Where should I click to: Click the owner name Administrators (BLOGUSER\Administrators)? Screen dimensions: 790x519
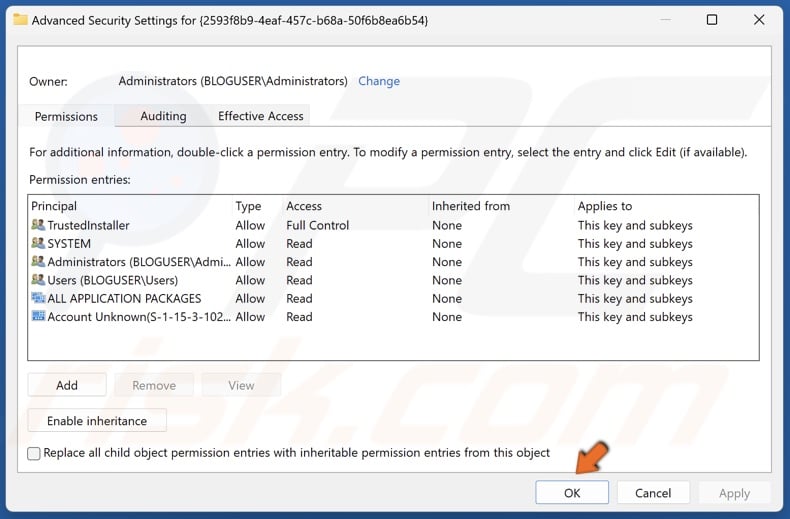233,81
